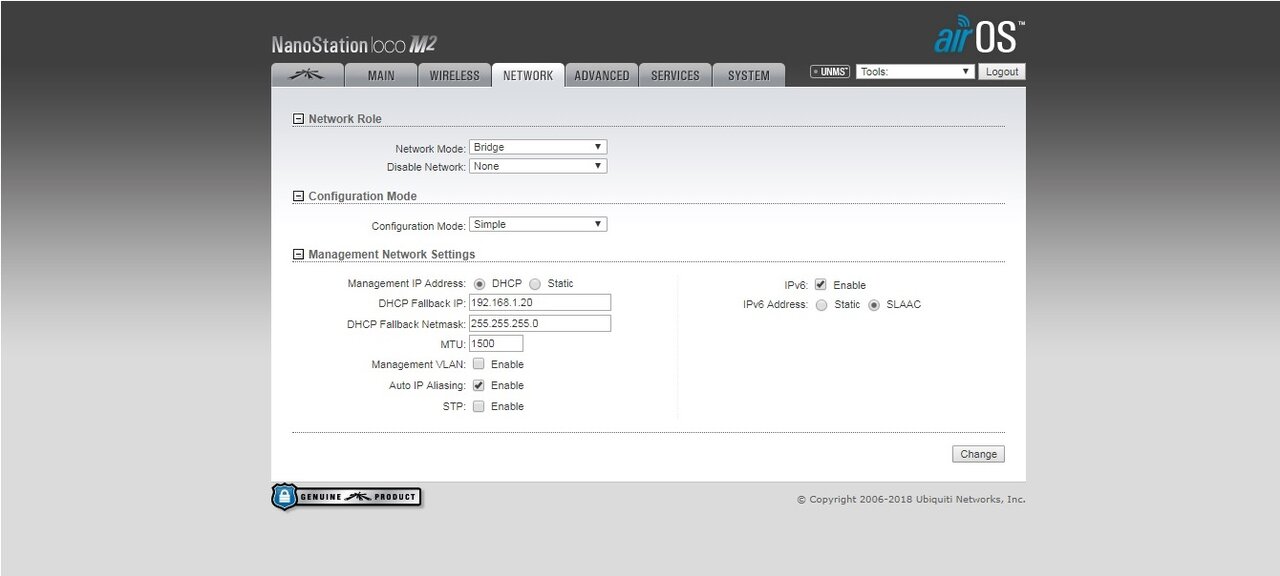The width and height of the screenshot is (1280, 576).
Task: Click the Ubiquiti Networks copyright text
Action: click(x=911, y=499)
